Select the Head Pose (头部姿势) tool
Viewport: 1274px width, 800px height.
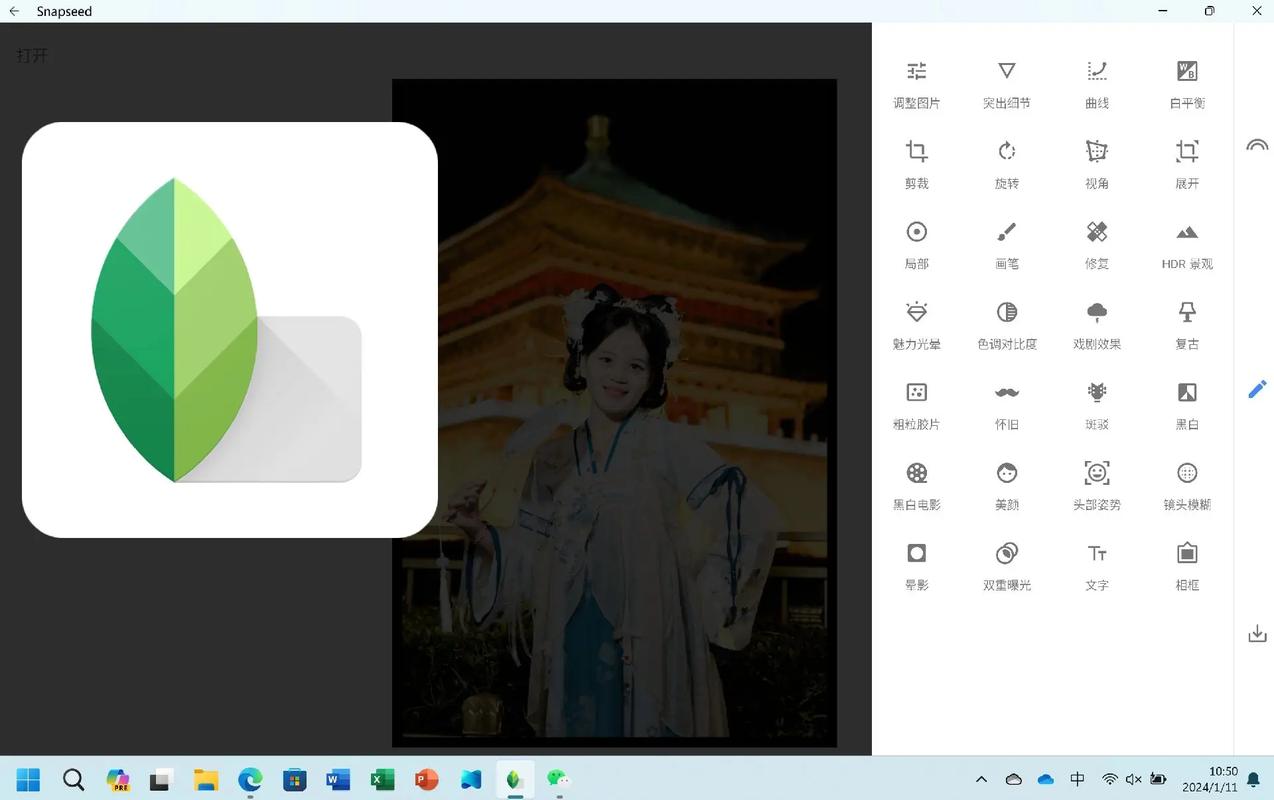(x=1096, y=485)
